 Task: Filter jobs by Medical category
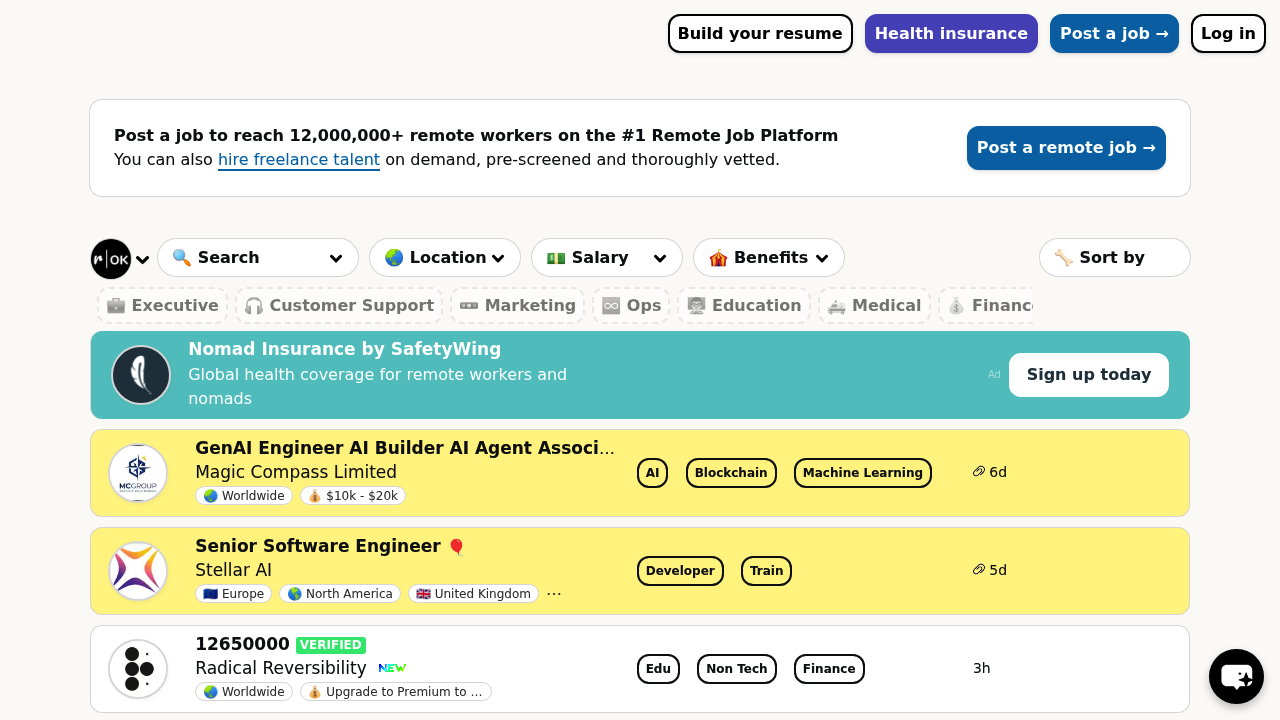875,306
